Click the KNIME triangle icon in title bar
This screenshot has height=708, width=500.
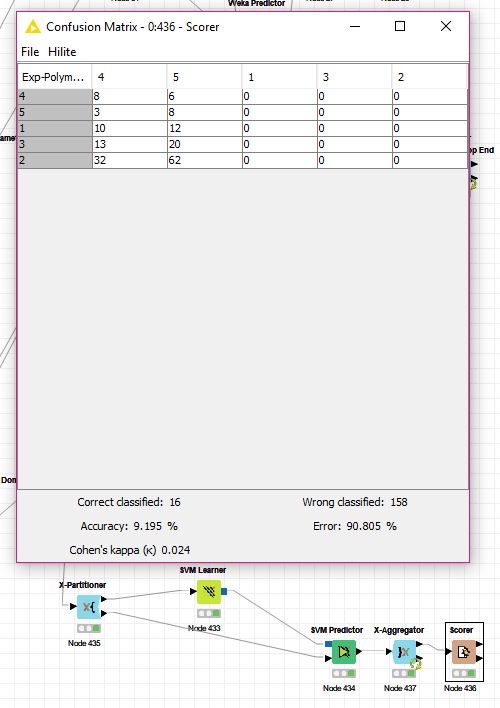point(33,27)
